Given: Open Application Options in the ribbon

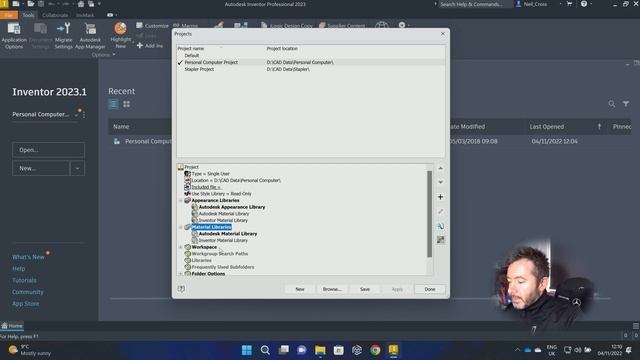Looking at the screenshot, I should 14,36.
